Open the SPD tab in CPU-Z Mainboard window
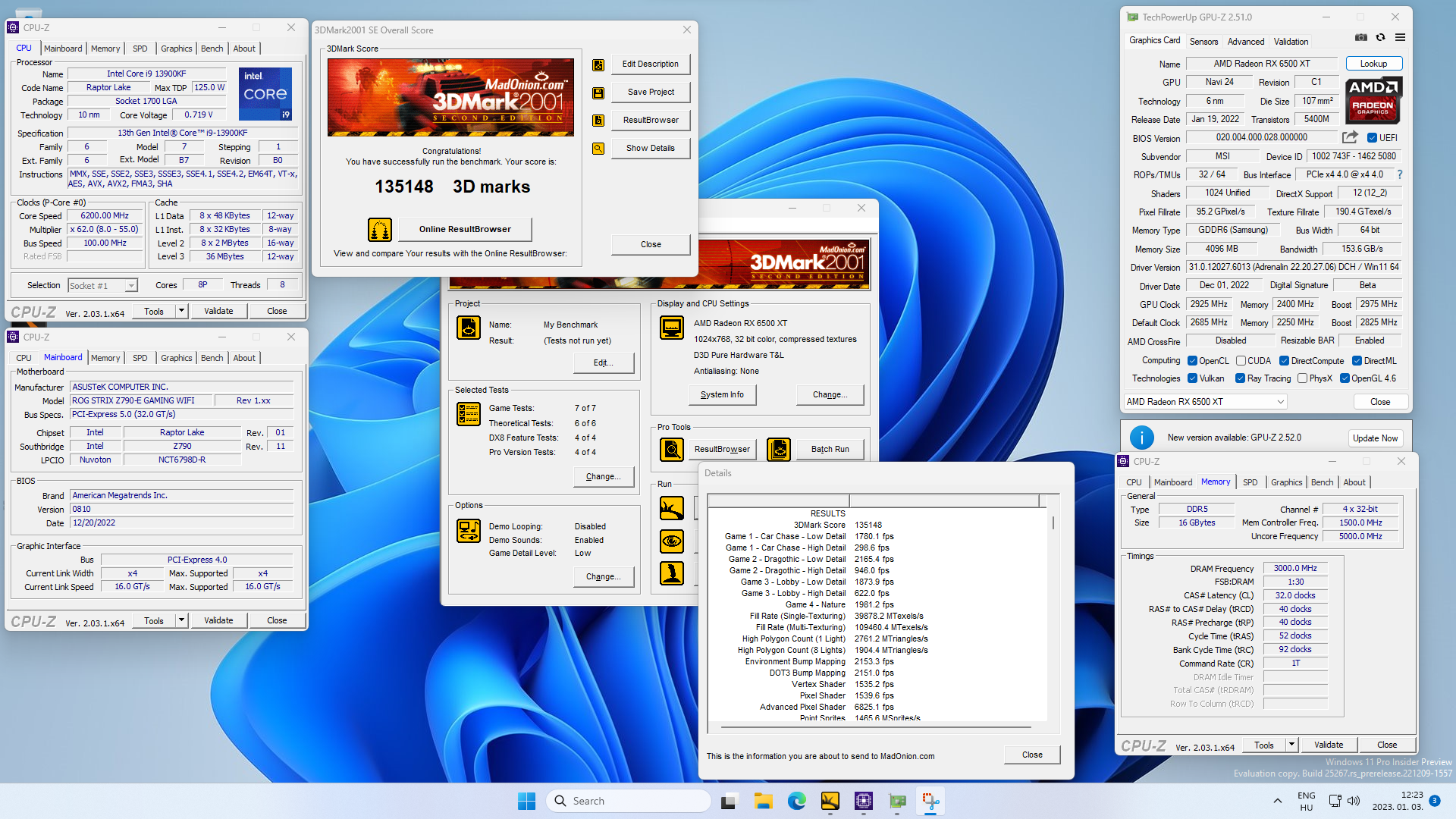Image resolution: width=1456 pixels, height=819 pixels. click(140, 358)
